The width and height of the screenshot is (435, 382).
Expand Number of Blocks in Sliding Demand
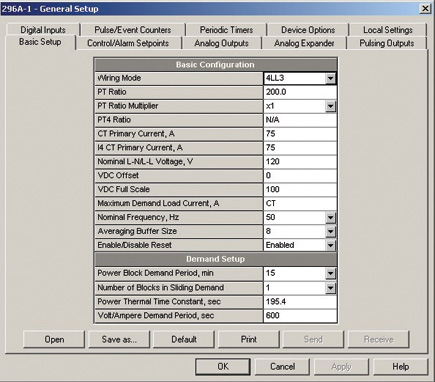(330, 288)
